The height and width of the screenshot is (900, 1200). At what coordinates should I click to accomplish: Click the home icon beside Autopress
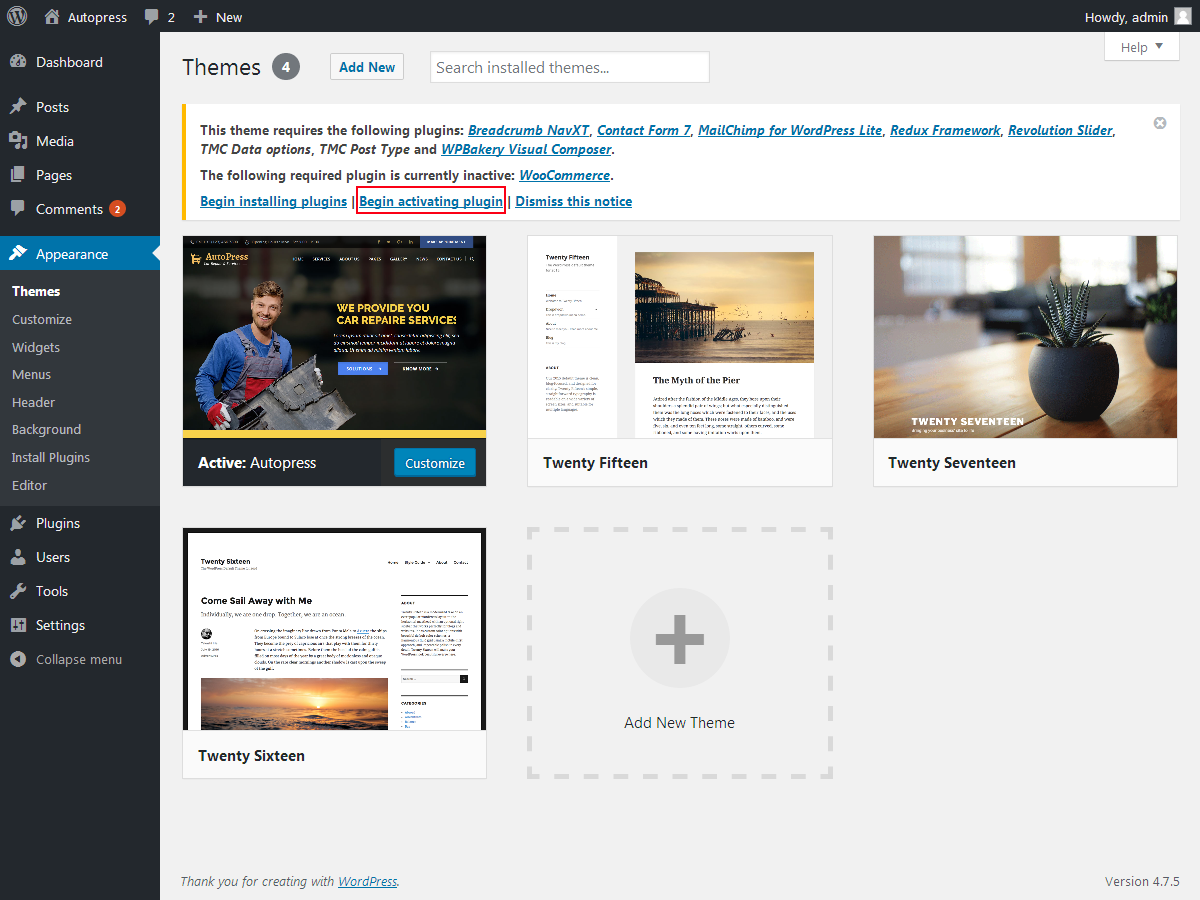click(52, 16)
